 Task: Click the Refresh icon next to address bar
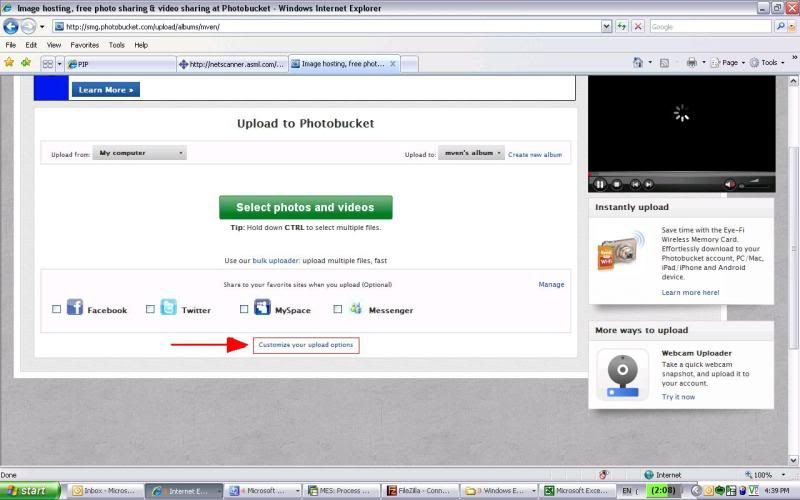click(x=621, y=27)
